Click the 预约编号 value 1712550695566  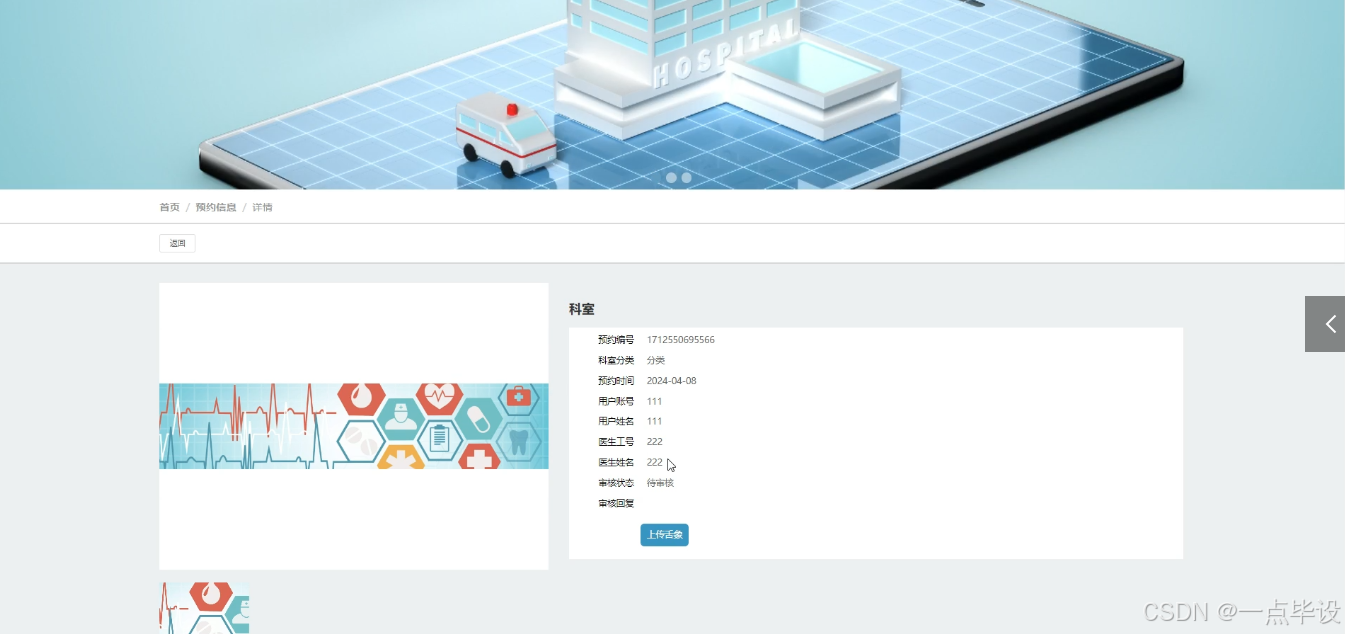[x=680, y=339]
